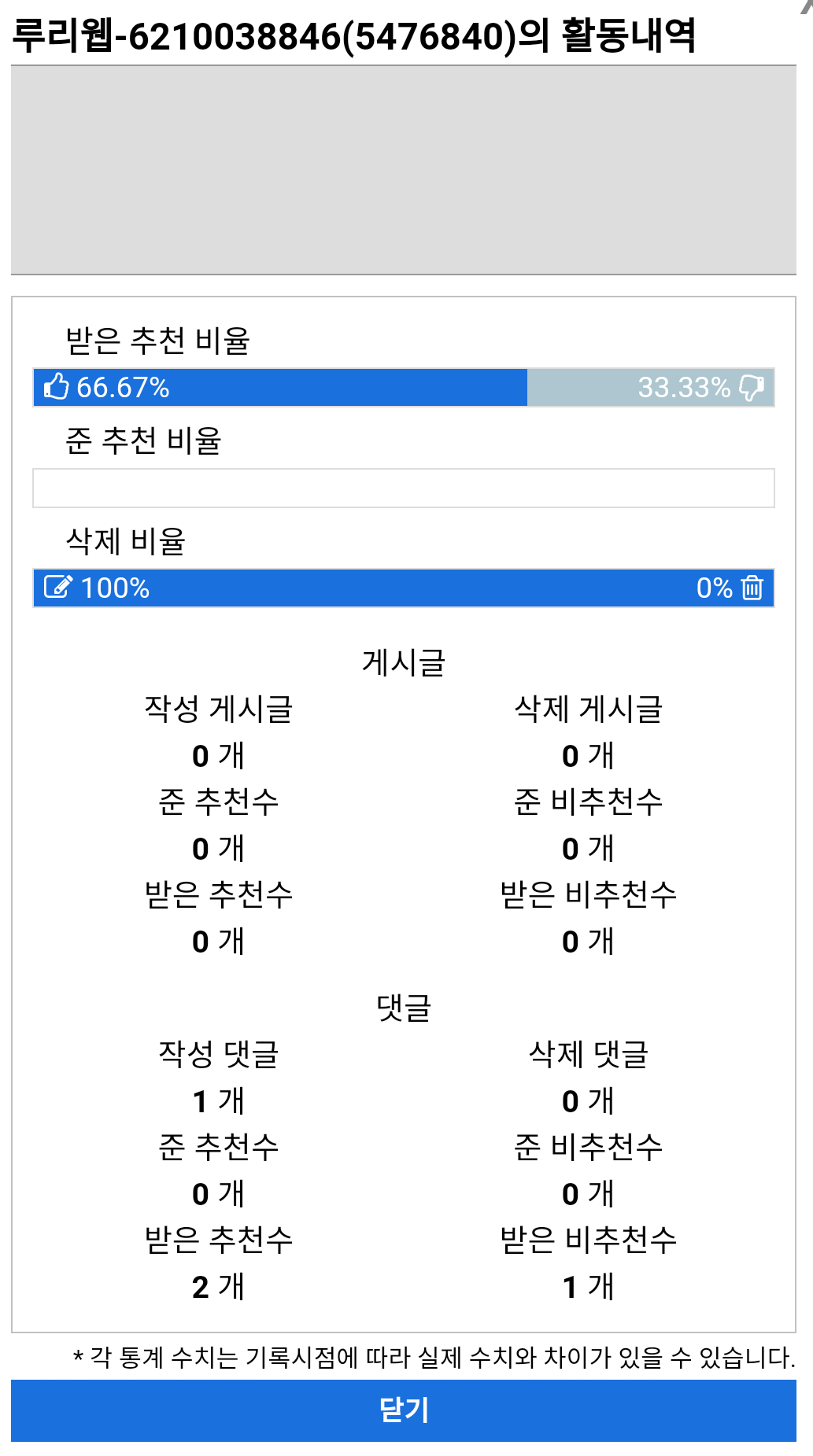Click the 작성 게시글 label
This screenshot has width=813, height=1456.
tap(218, 709)
